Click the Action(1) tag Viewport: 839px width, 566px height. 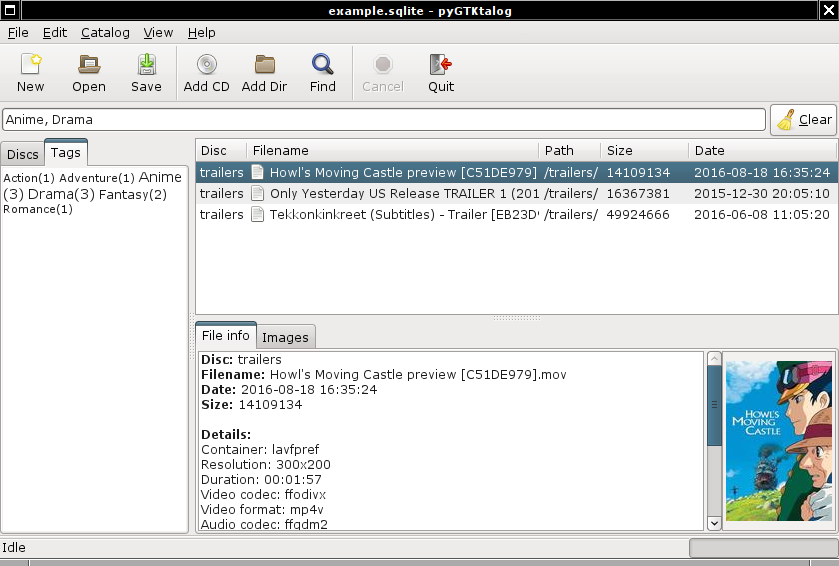(29, 178)
